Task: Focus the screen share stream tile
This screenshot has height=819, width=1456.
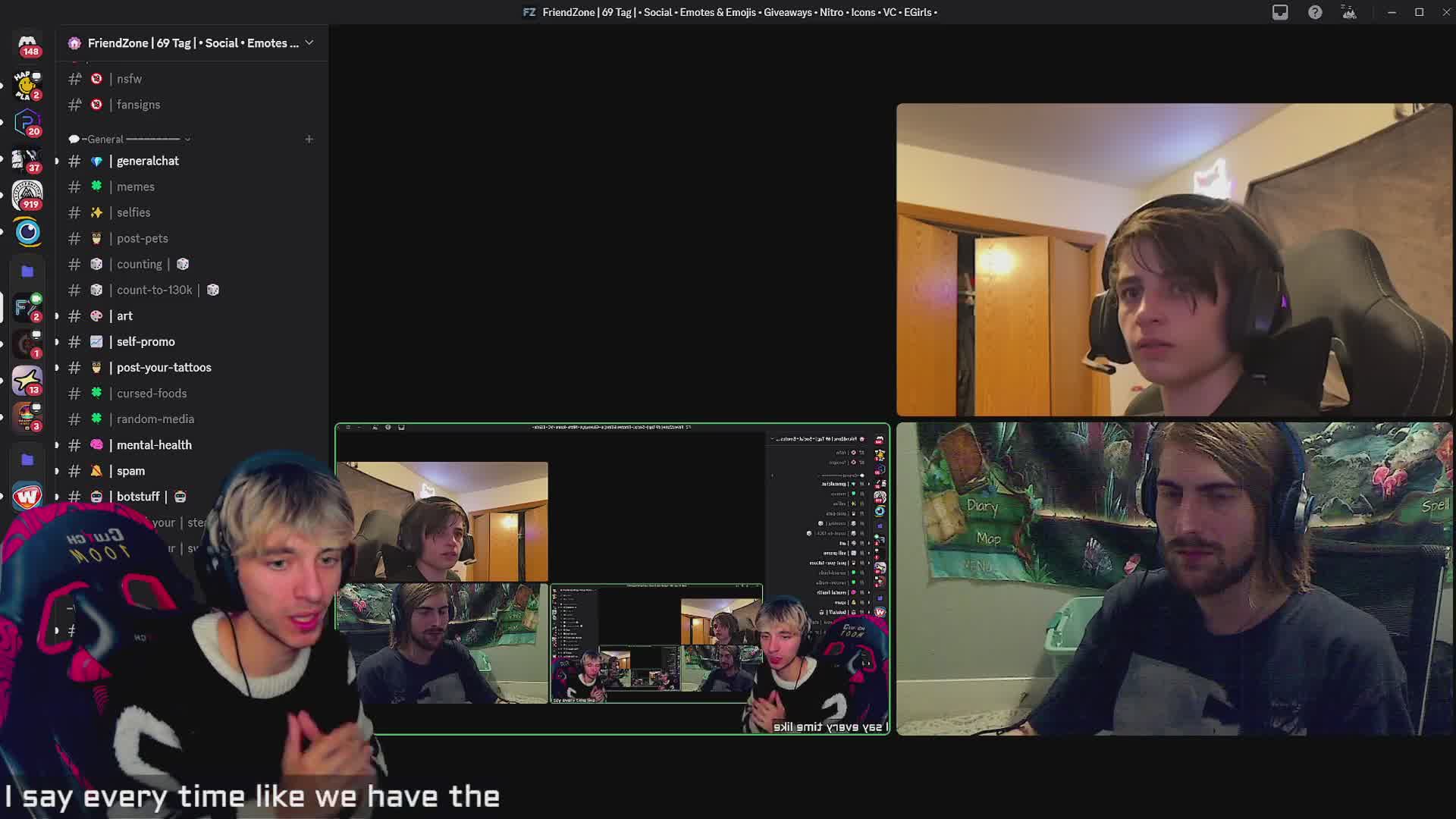Action: [611, 579]
